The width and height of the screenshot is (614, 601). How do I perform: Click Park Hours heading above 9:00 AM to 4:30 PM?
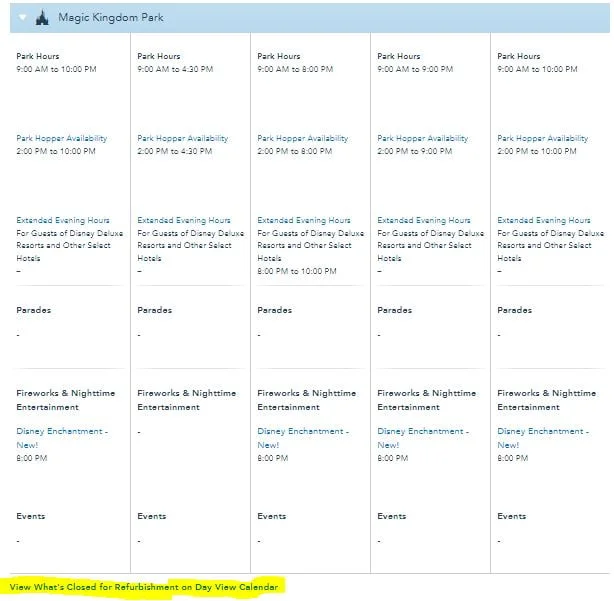(159, 56)
